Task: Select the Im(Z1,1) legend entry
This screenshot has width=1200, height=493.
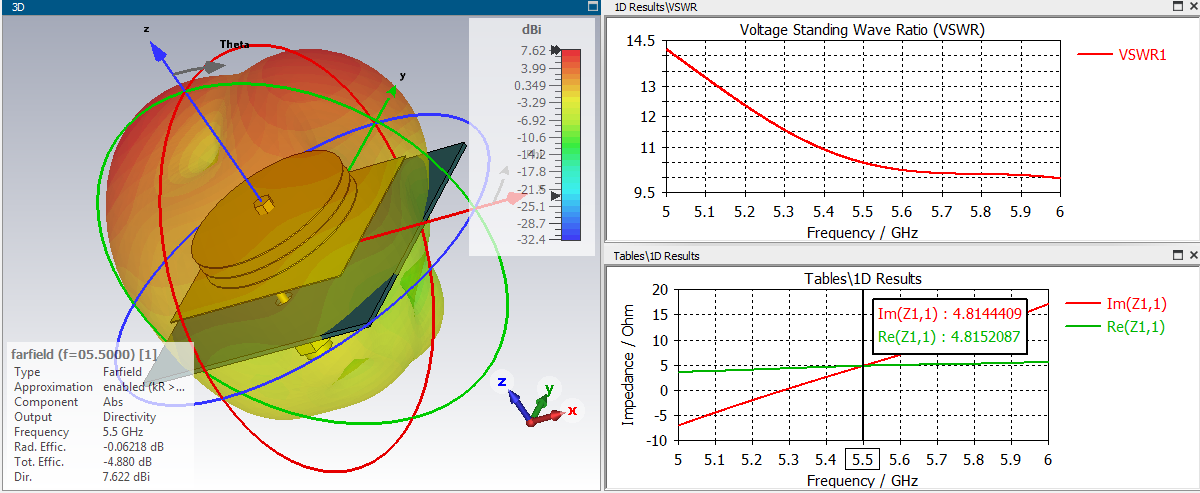Action: tap(1118, 303)
